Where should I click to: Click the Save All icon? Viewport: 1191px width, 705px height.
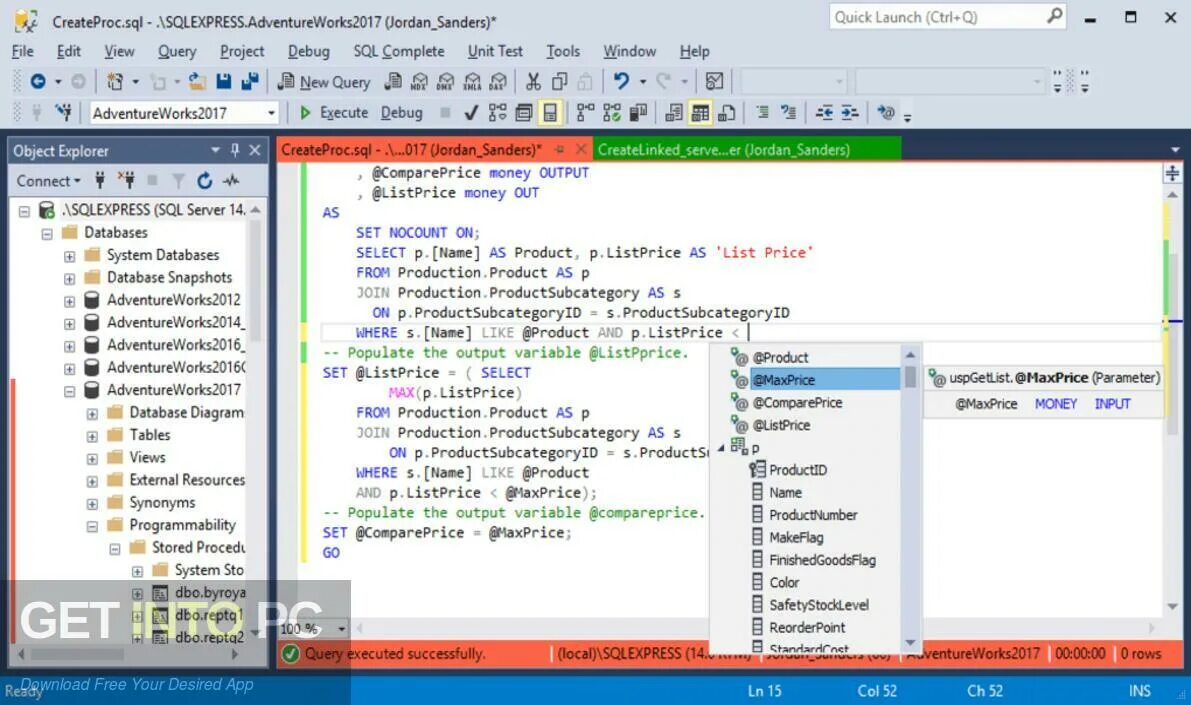250,81
